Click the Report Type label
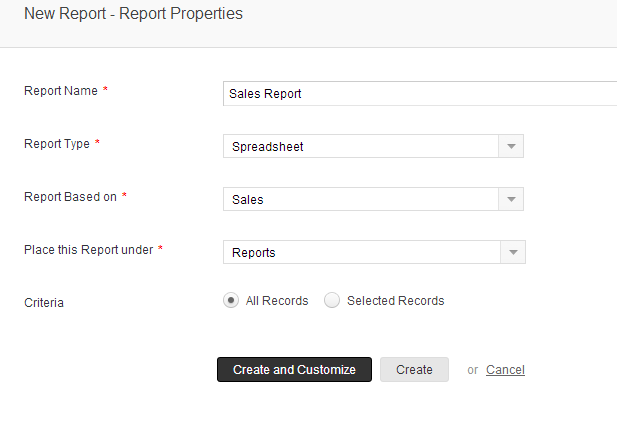Screen dimensions: 617x427 tap(57, 144)
